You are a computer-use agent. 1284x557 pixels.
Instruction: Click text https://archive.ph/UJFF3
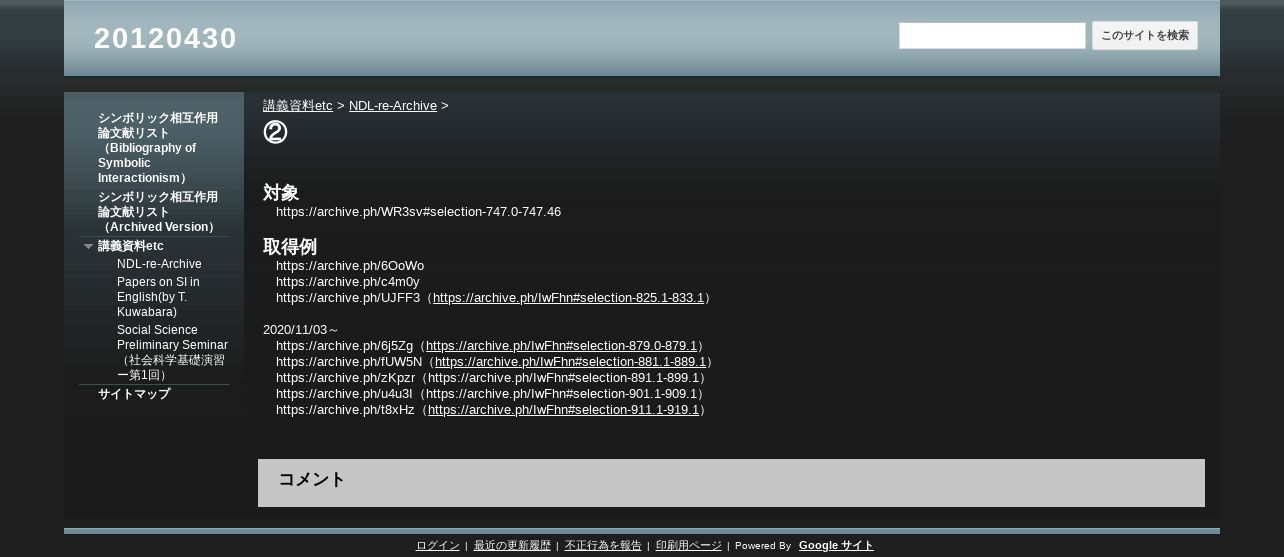pos(348,298)
